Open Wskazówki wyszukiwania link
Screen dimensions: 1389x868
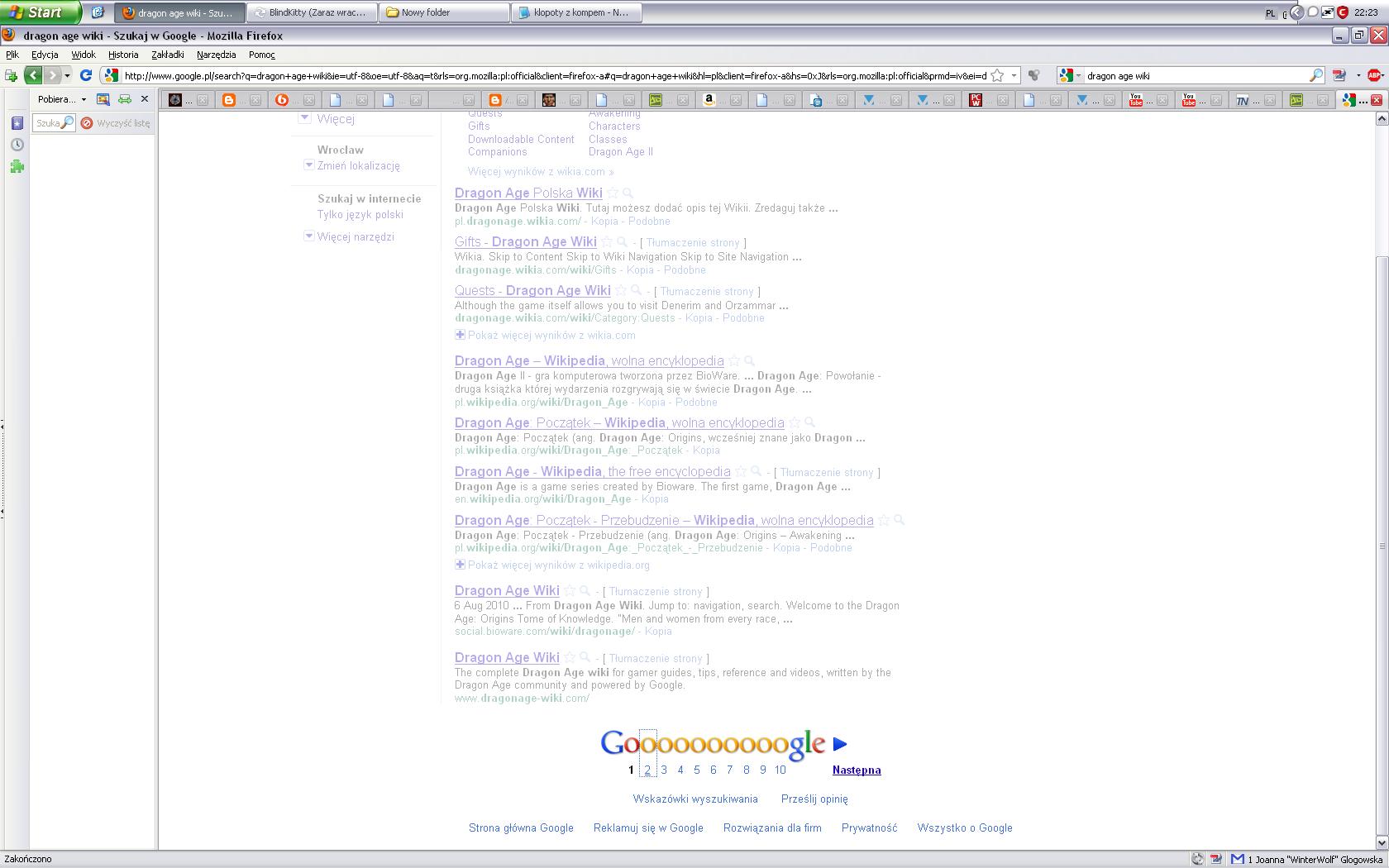(x=695, y=799)
